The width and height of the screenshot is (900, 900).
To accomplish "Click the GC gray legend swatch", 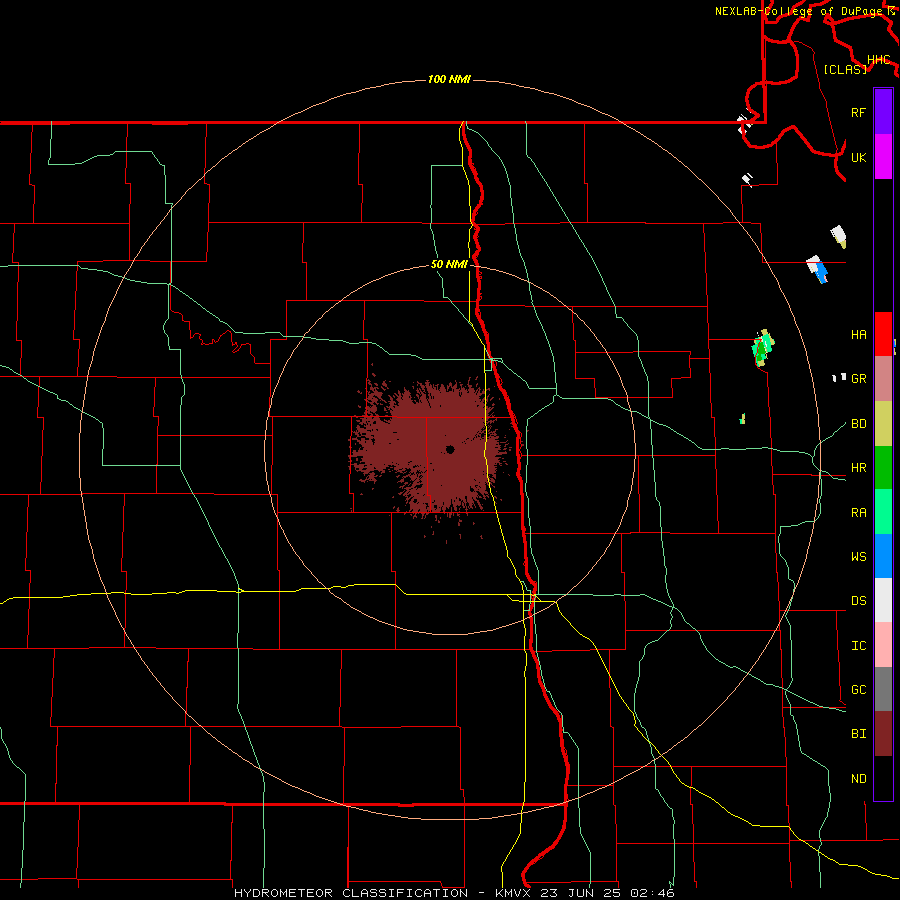I will [883, 689].
